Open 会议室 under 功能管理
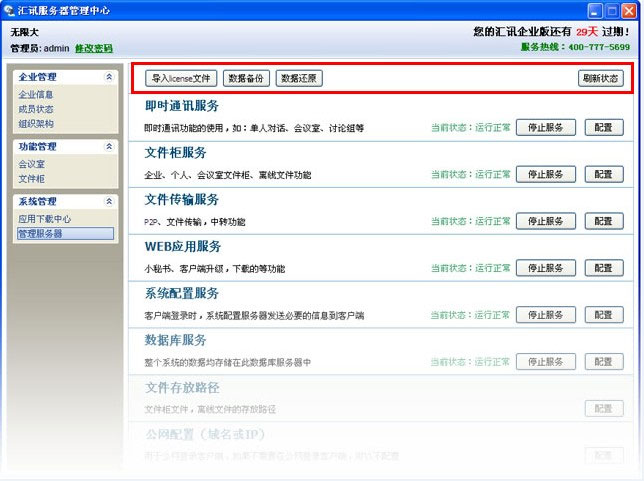 [31, 164]
